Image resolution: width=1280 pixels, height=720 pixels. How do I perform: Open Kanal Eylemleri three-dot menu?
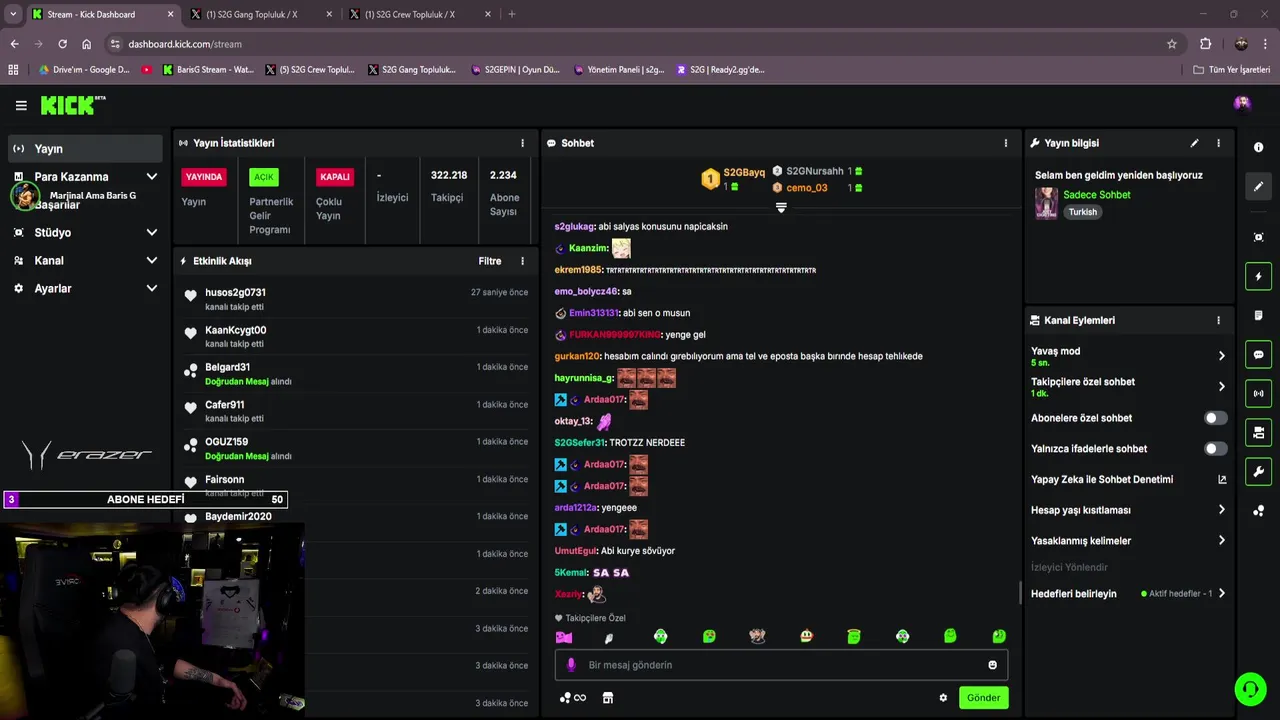1218,320
